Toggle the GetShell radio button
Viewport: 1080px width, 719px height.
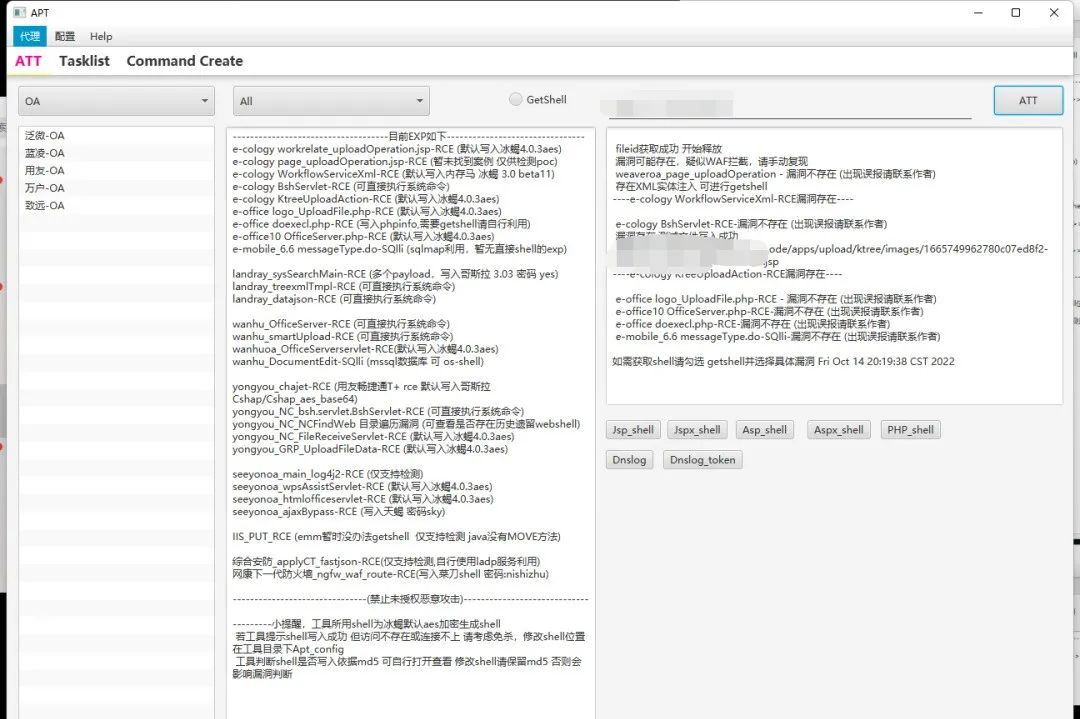click(x=515, y=99)
